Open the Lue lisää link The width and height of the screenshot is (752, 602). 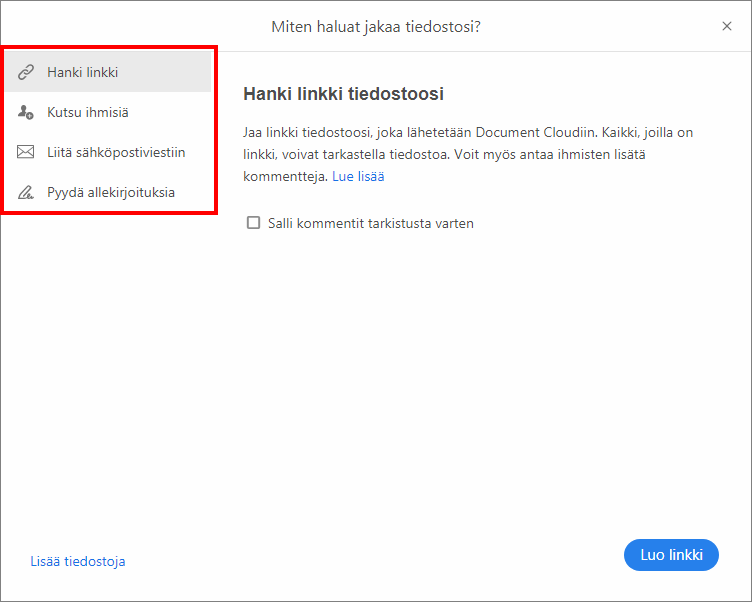(358, 176)
